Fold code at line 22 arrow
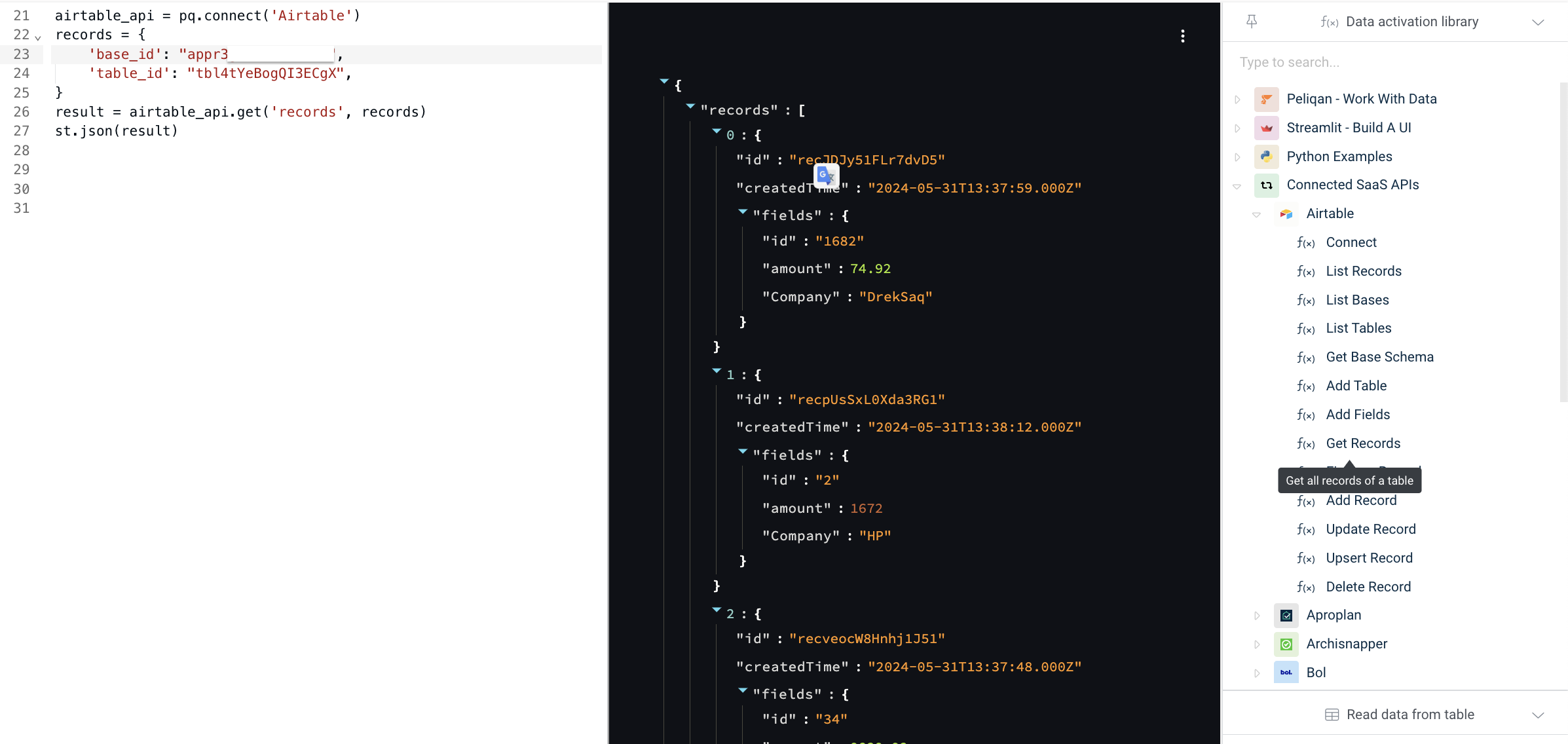 [38, 37]
